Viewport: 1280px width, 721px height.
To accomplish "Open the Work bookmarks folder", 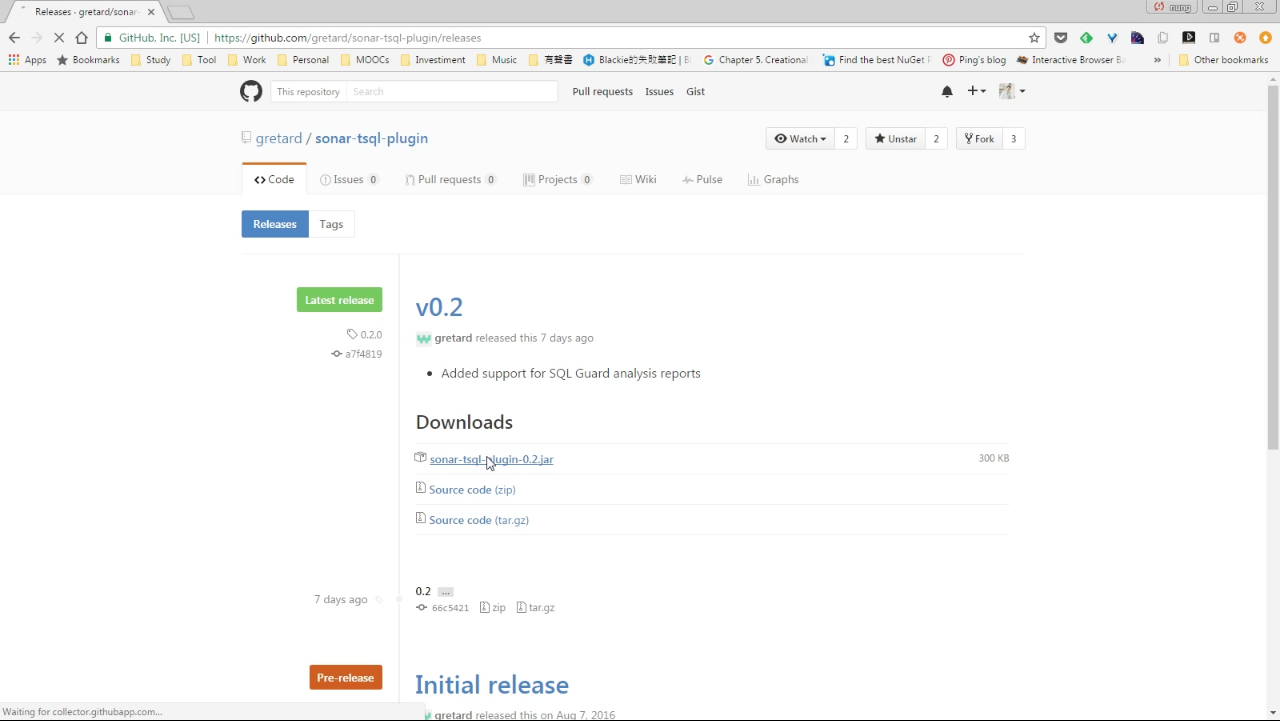I will point(246,60).
